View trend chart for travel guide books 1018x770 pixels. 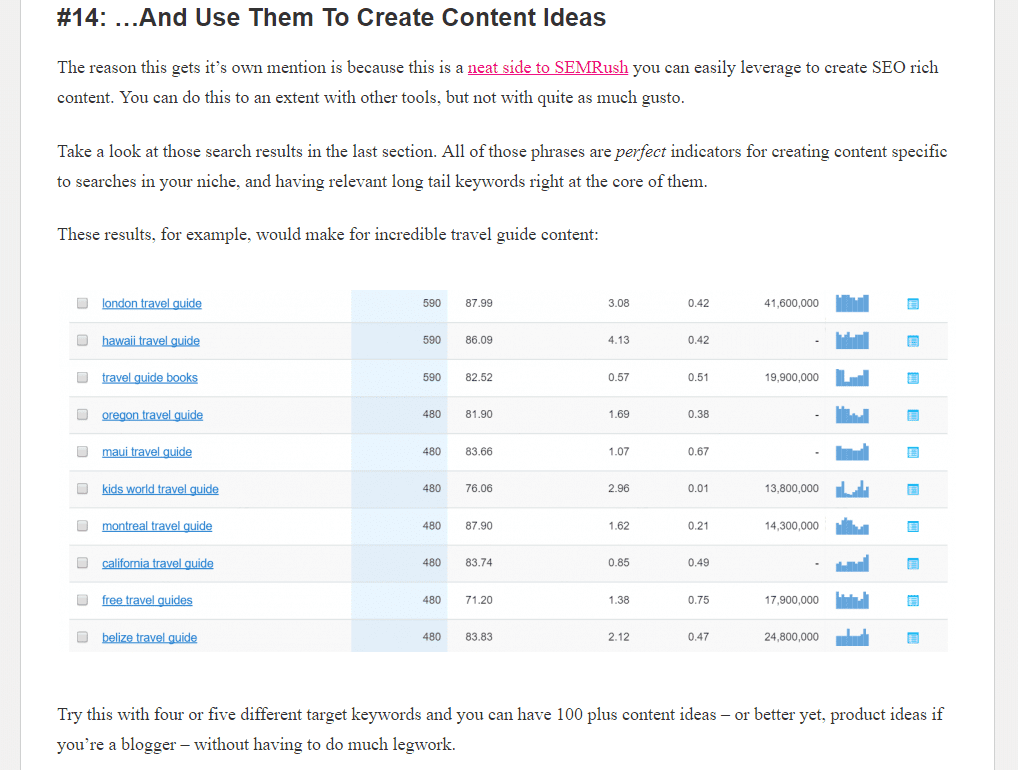[852, 377]
